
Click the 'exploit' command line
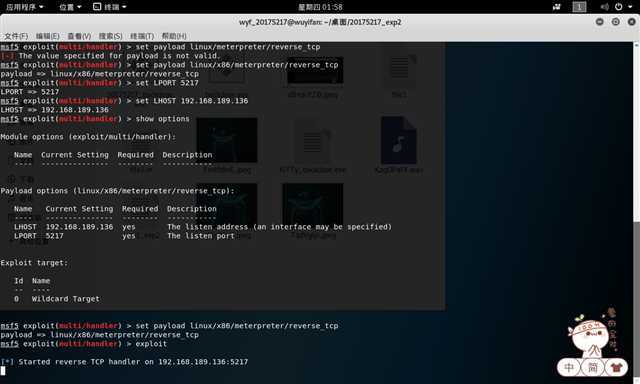click(x=151, y=344)
